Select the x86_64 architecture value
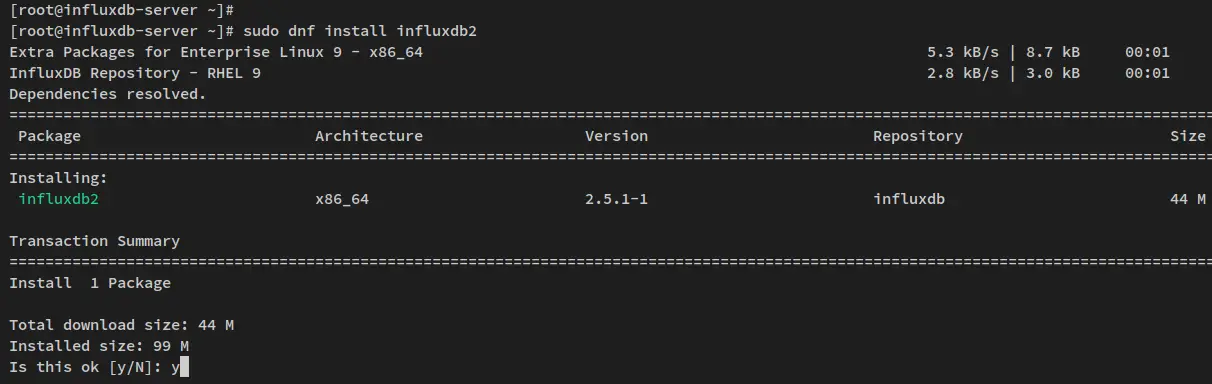Viewport: 1212px width, 384px height. coord(342,199)
